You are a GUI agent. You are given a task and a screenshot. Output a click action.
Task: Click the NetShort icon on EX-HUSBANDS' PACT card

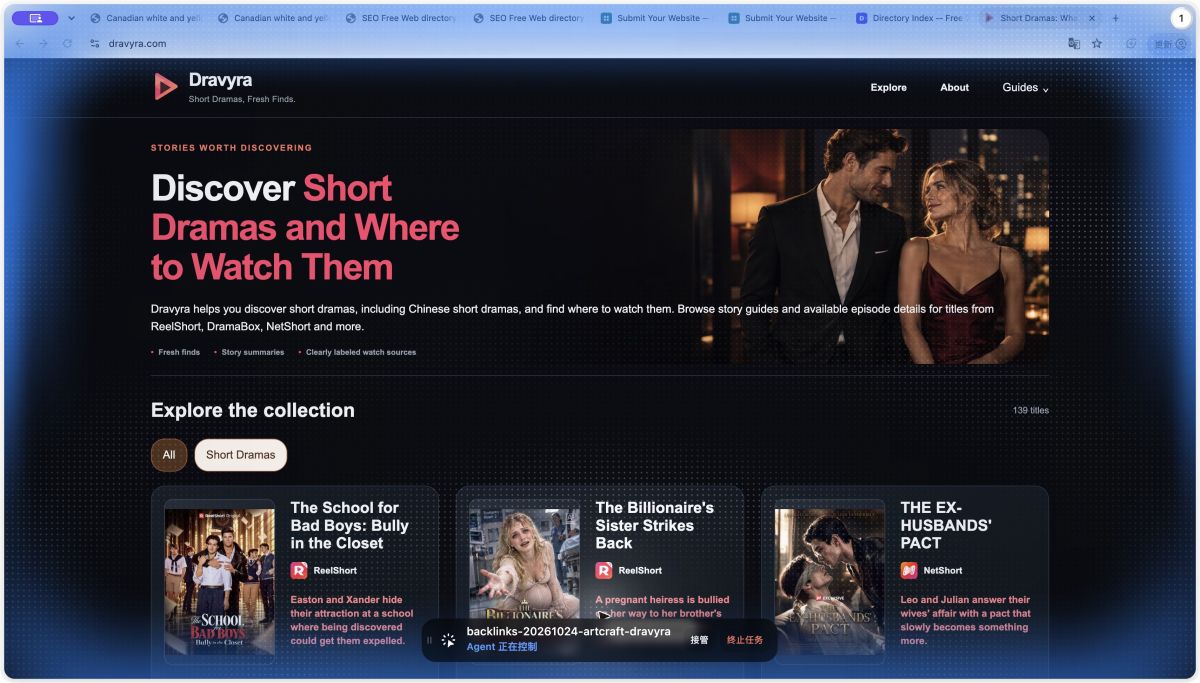click(x=908, y=570)
